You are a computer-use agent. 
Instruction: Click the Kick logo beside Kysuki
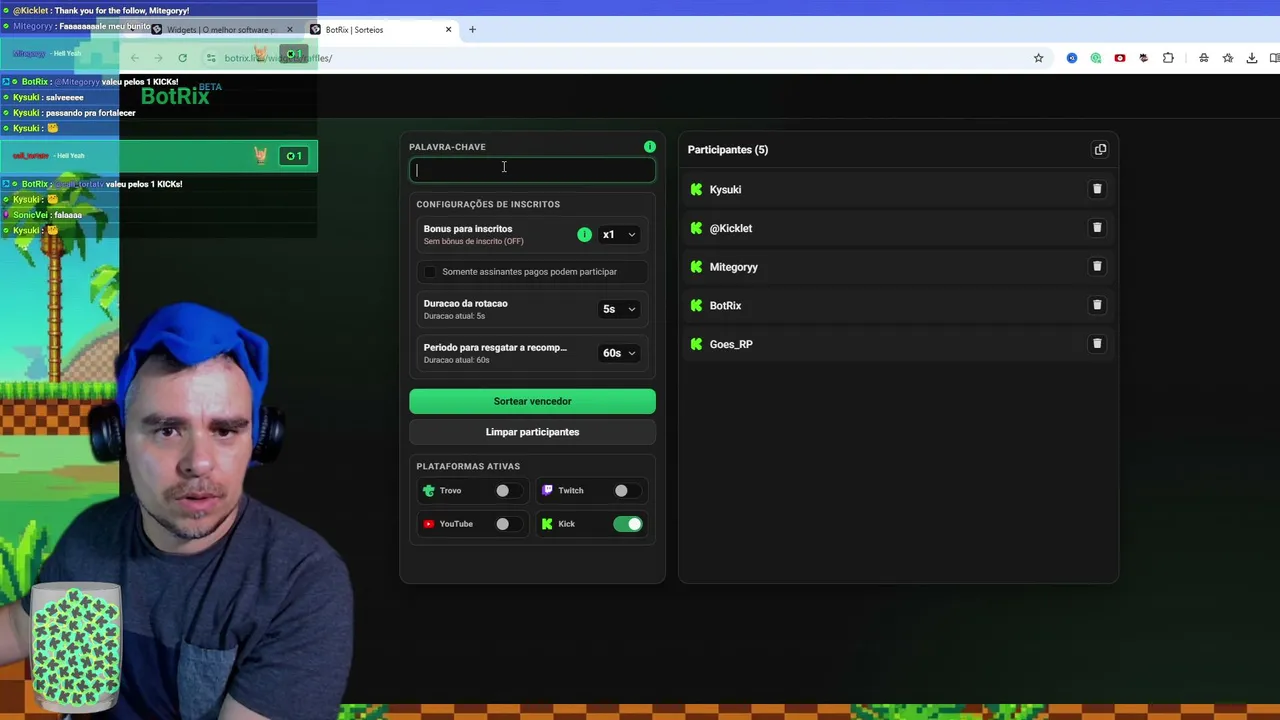(x=697, y=189)
